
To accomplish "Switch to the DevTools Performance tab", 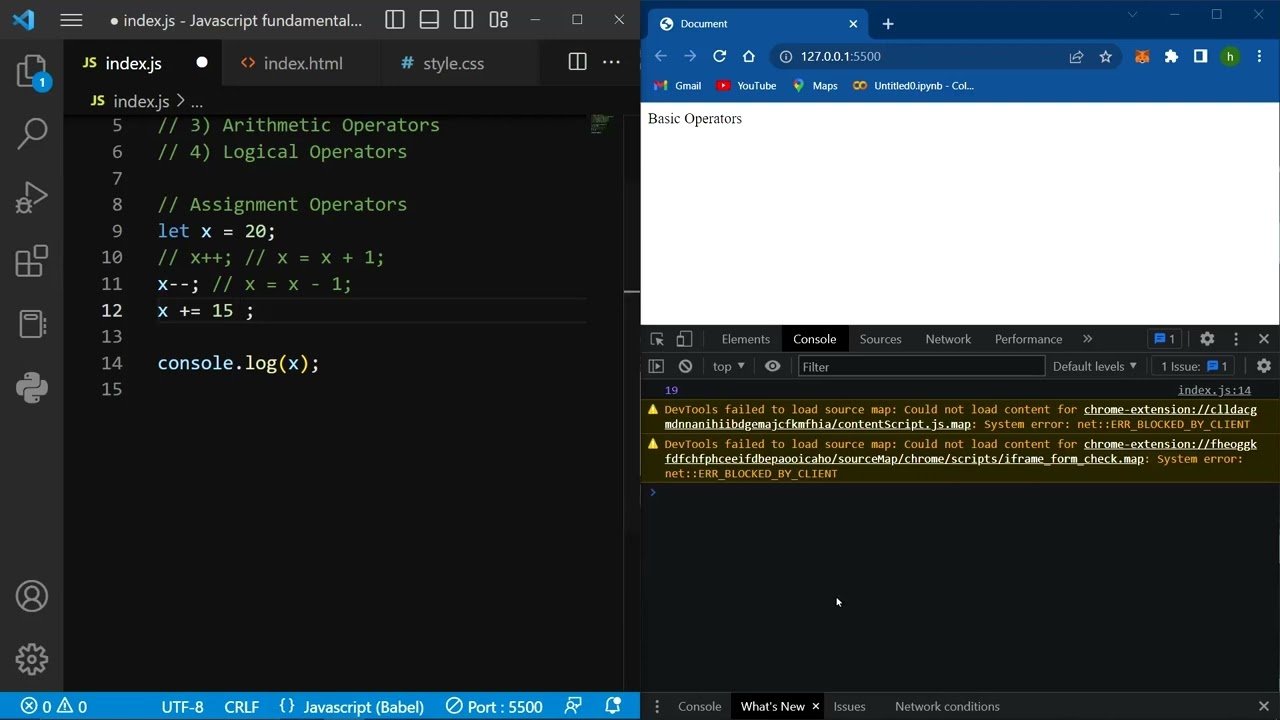I will point(1028,339).
